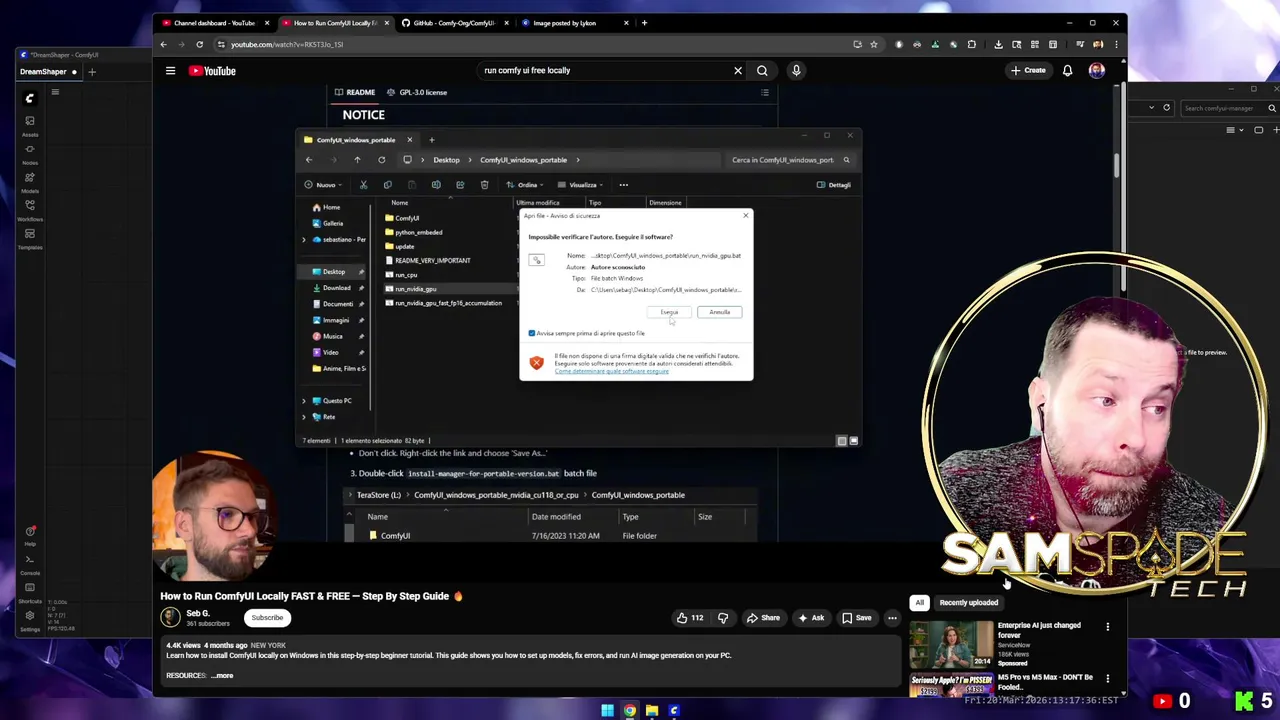
Task: Open File Explorer from taskbar
Action: [x=651, y=711]
